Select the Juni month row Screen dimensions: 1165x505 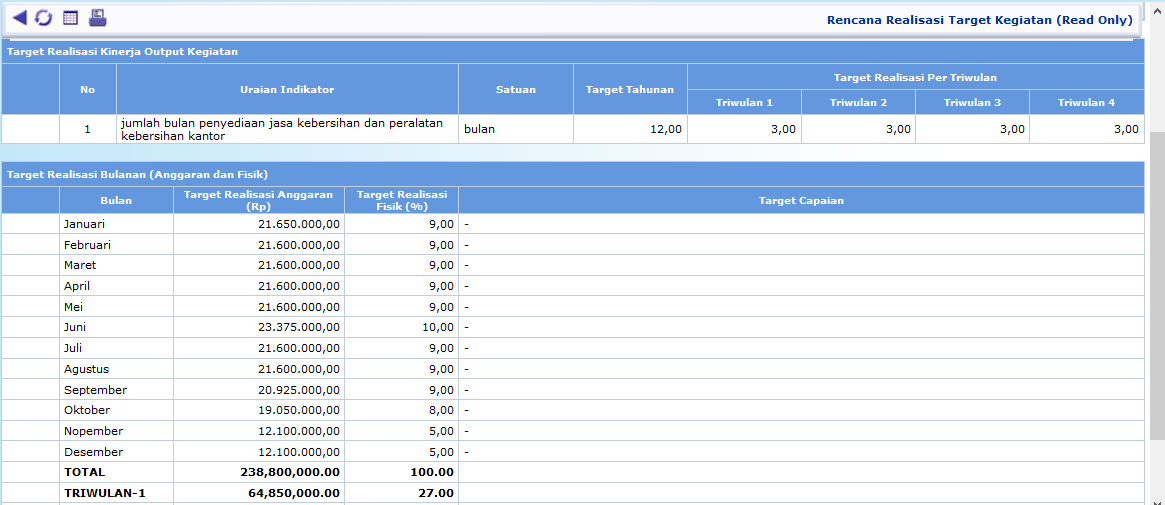76,327
